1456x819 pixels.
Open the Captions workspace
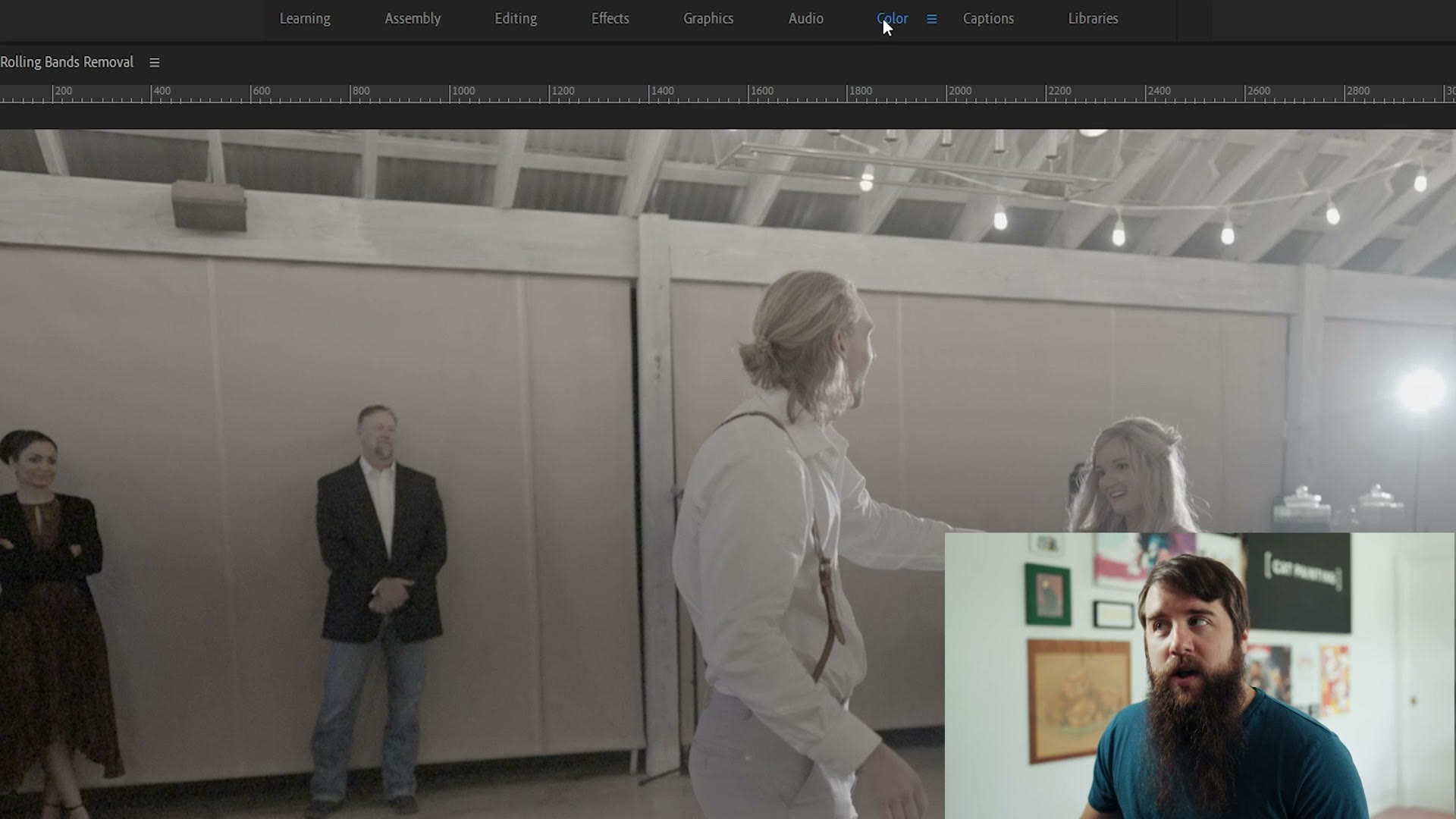[987, 19]
